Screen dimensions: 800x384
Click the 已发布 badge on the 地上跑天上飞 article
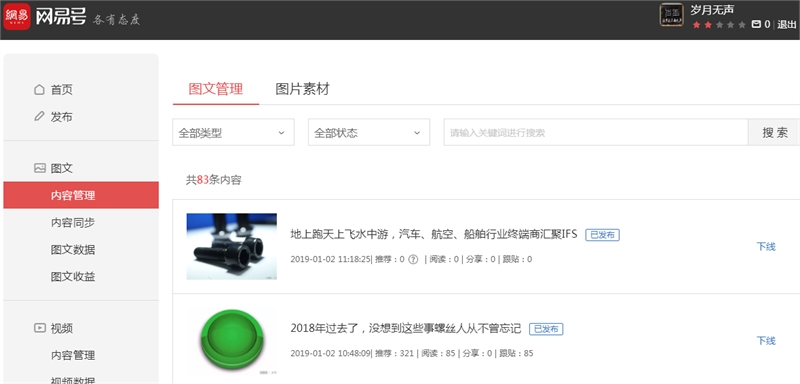[603, 235]
